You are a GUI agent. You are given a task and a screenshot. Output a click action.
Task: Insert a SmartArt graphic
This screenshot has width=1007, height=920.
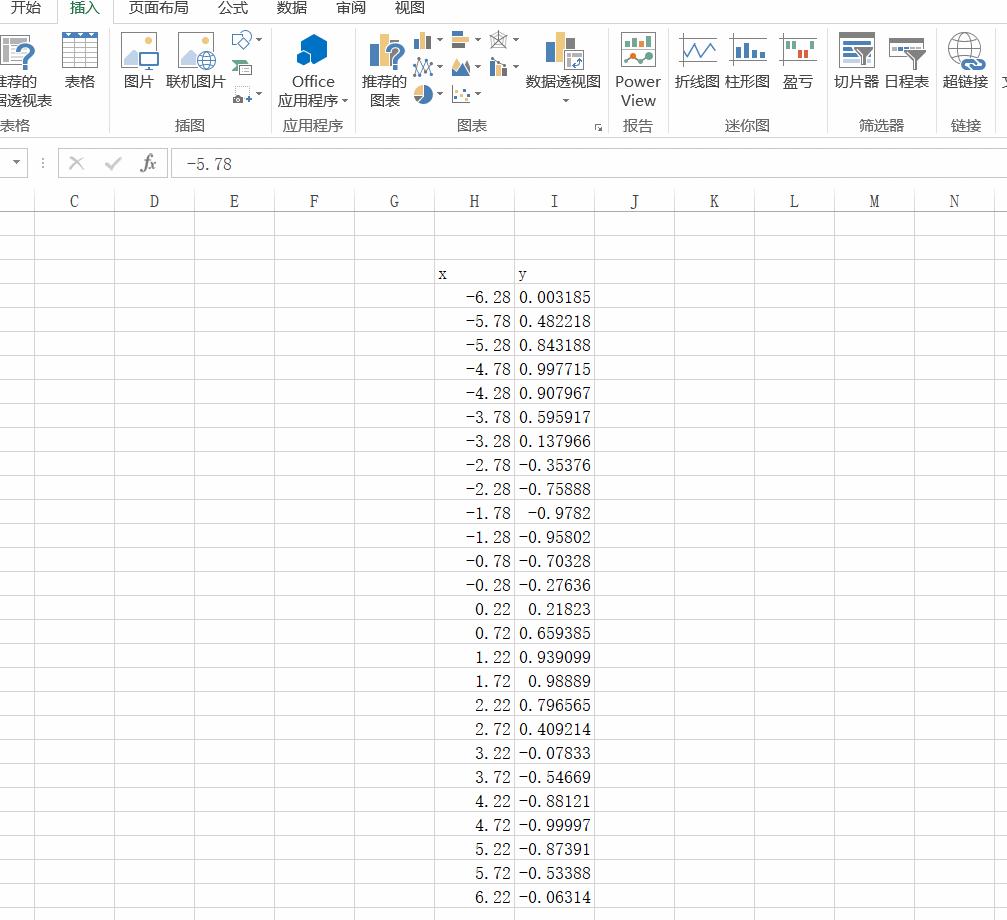pos(241,67)
